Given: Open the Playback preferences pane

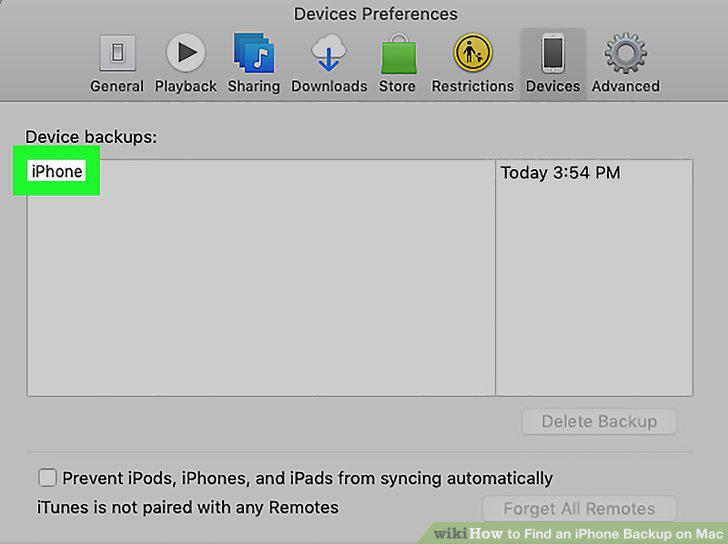Looking at the screenshot, I should click(x=186, y=64).
